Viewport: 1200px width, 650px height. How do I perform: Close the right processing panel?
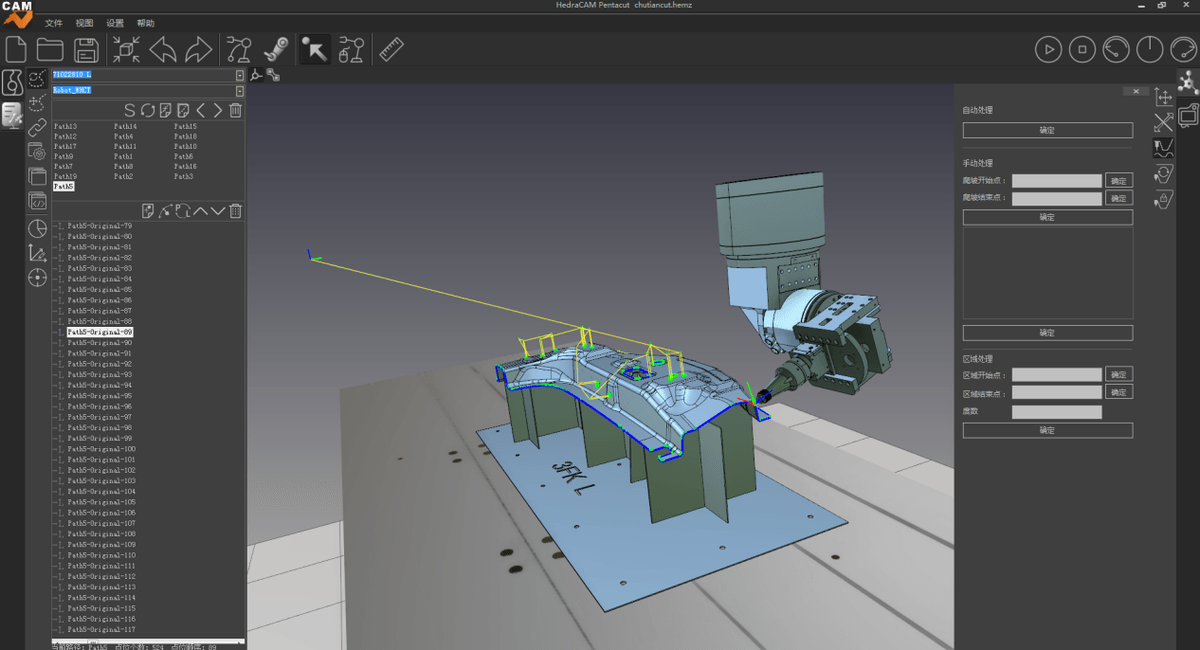[1135, 91]
